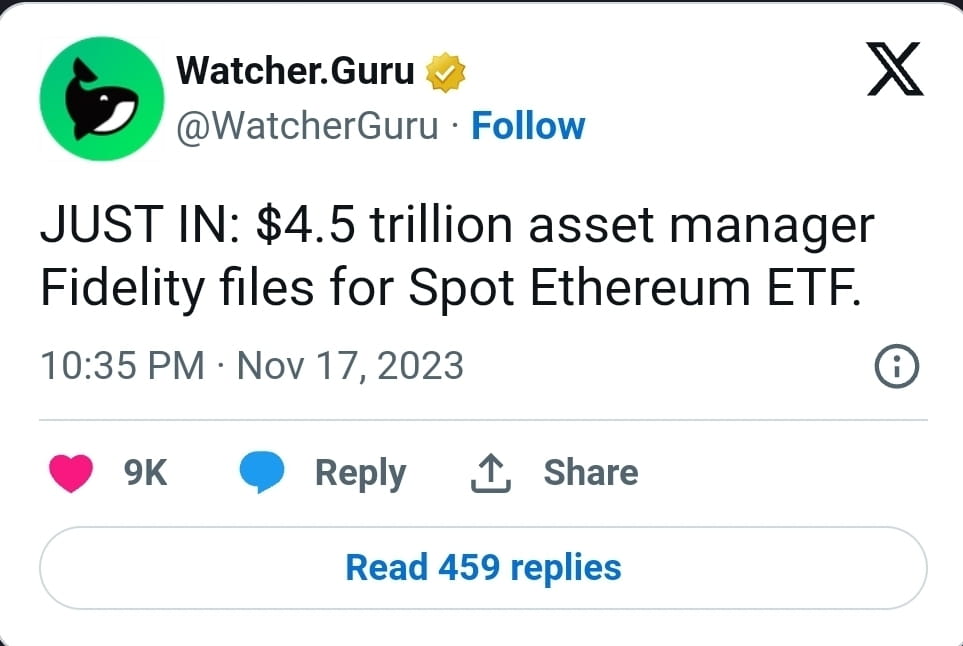Screen dimensions: 963x646
Task: Expand the 459 replies thread
Action: tap(482, 567)
